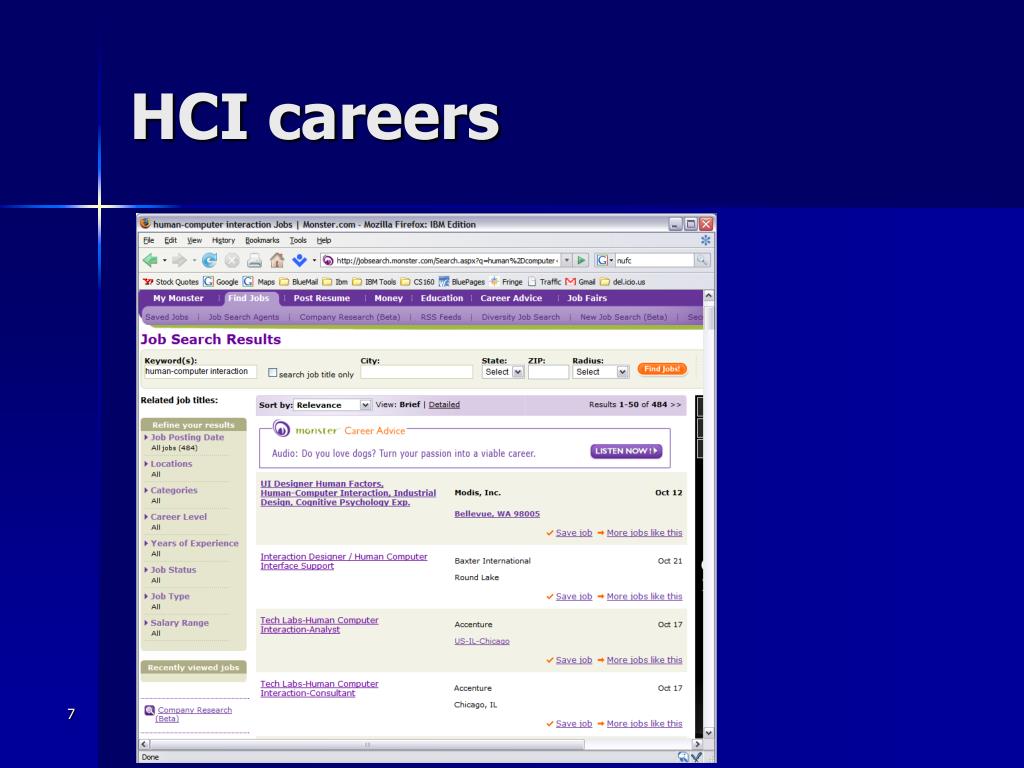This screenshot has width=1024, height=768.
Task: Expand the Job Type filter
Action: tap(170, 596)
